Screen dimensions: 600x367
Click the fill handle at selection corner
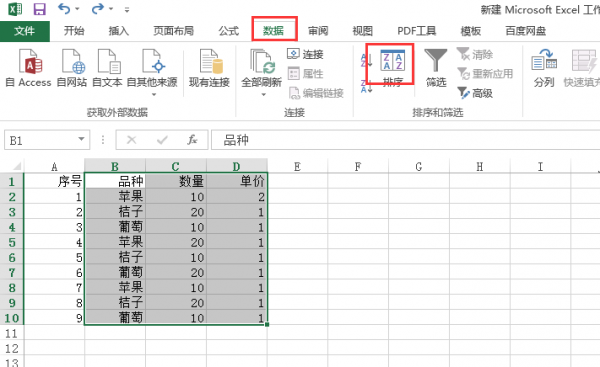tap(267, 325)
